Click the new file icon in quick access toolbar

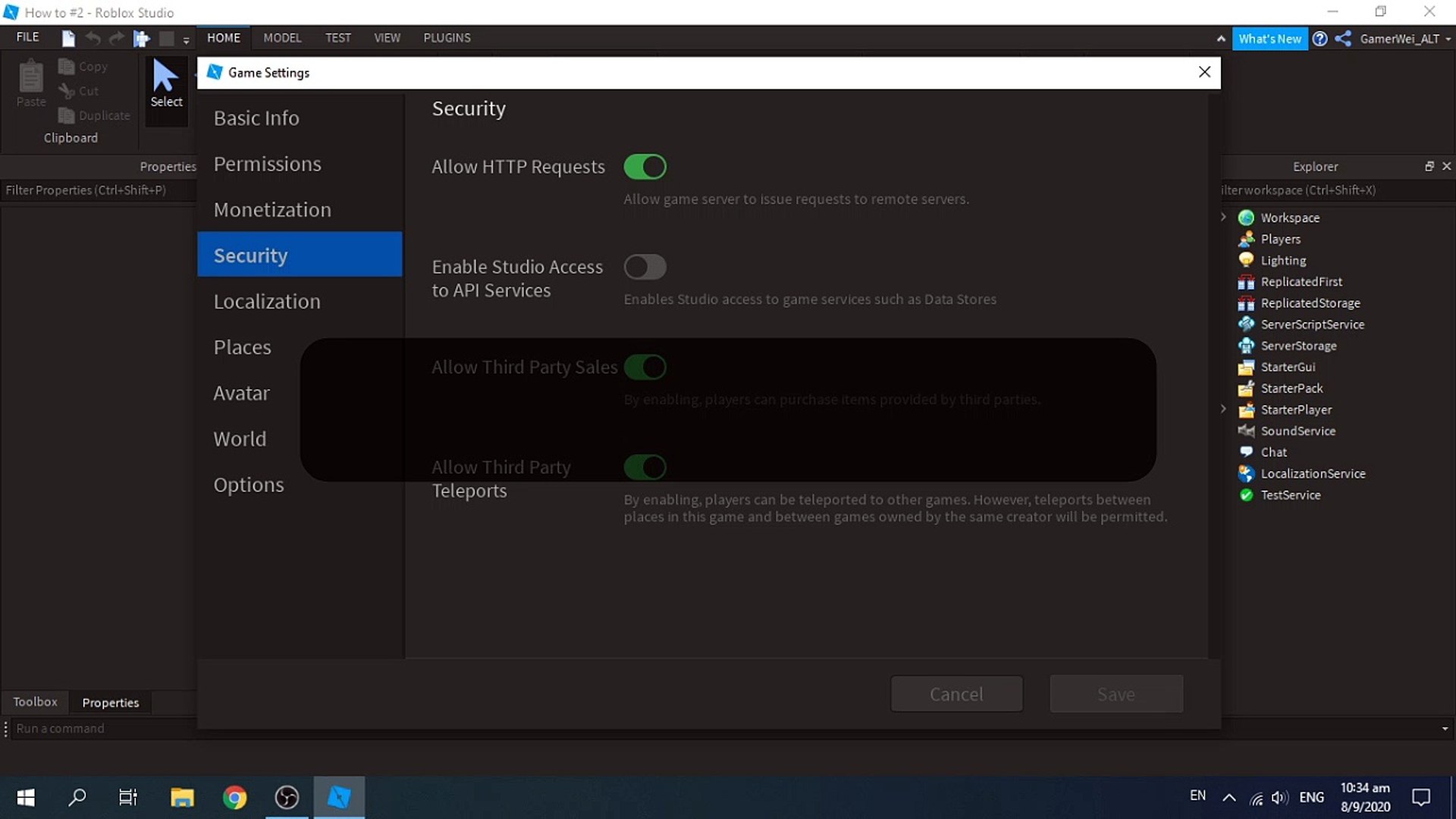point(68,38)
